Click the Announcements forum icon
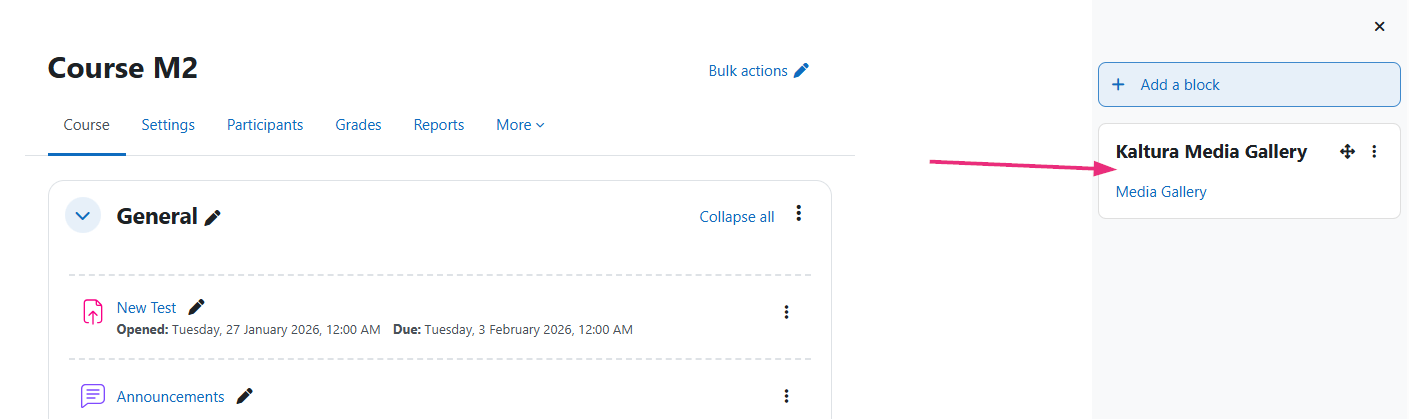This screenshot has width=1409, height=419. coord(92,396)
